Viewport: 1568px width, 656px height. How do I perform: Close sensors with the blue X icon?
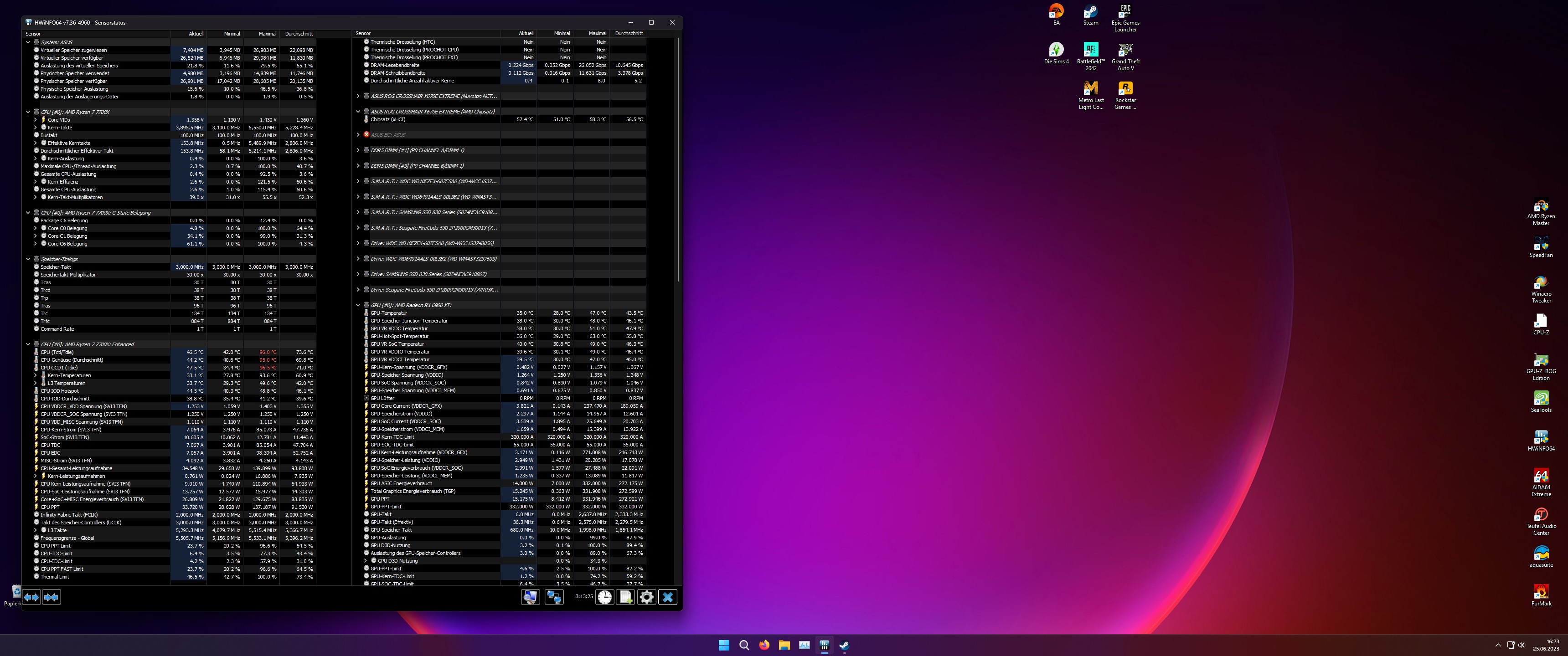(x=668, y=597)
